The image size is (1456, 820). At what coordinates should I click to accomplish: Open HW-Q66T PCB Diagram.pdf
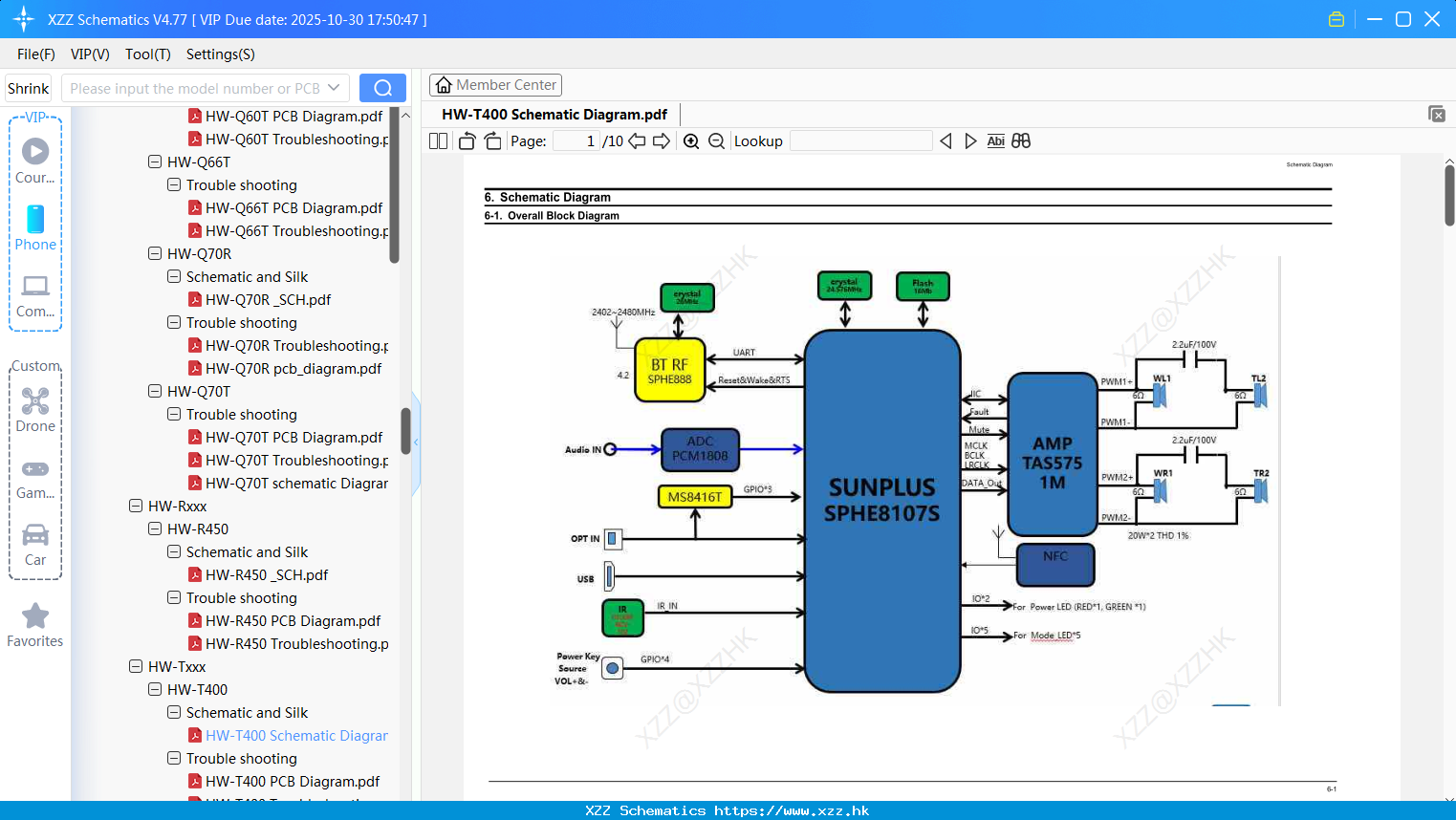coord(293,208)
